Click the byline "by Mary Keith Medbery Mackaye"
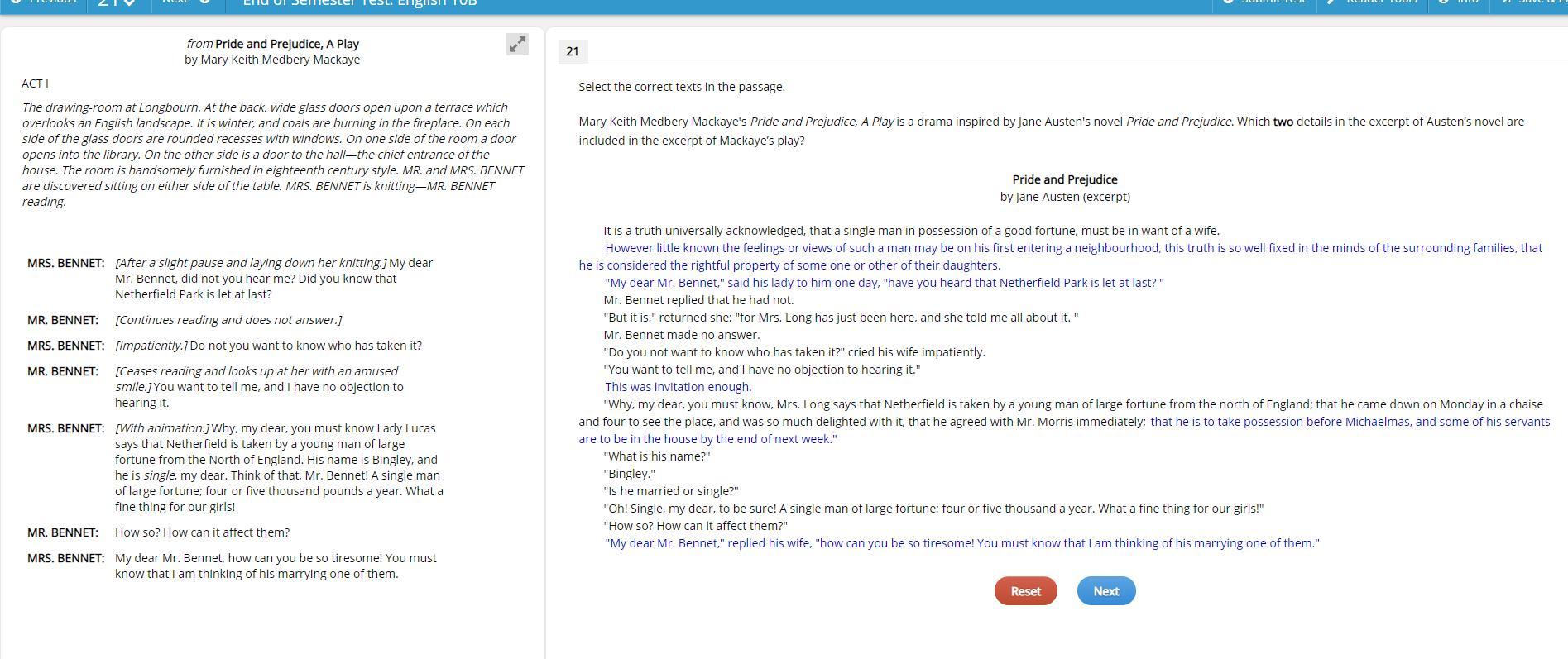Viewport: 1568px width, 659px height. [x=272, y=60]
